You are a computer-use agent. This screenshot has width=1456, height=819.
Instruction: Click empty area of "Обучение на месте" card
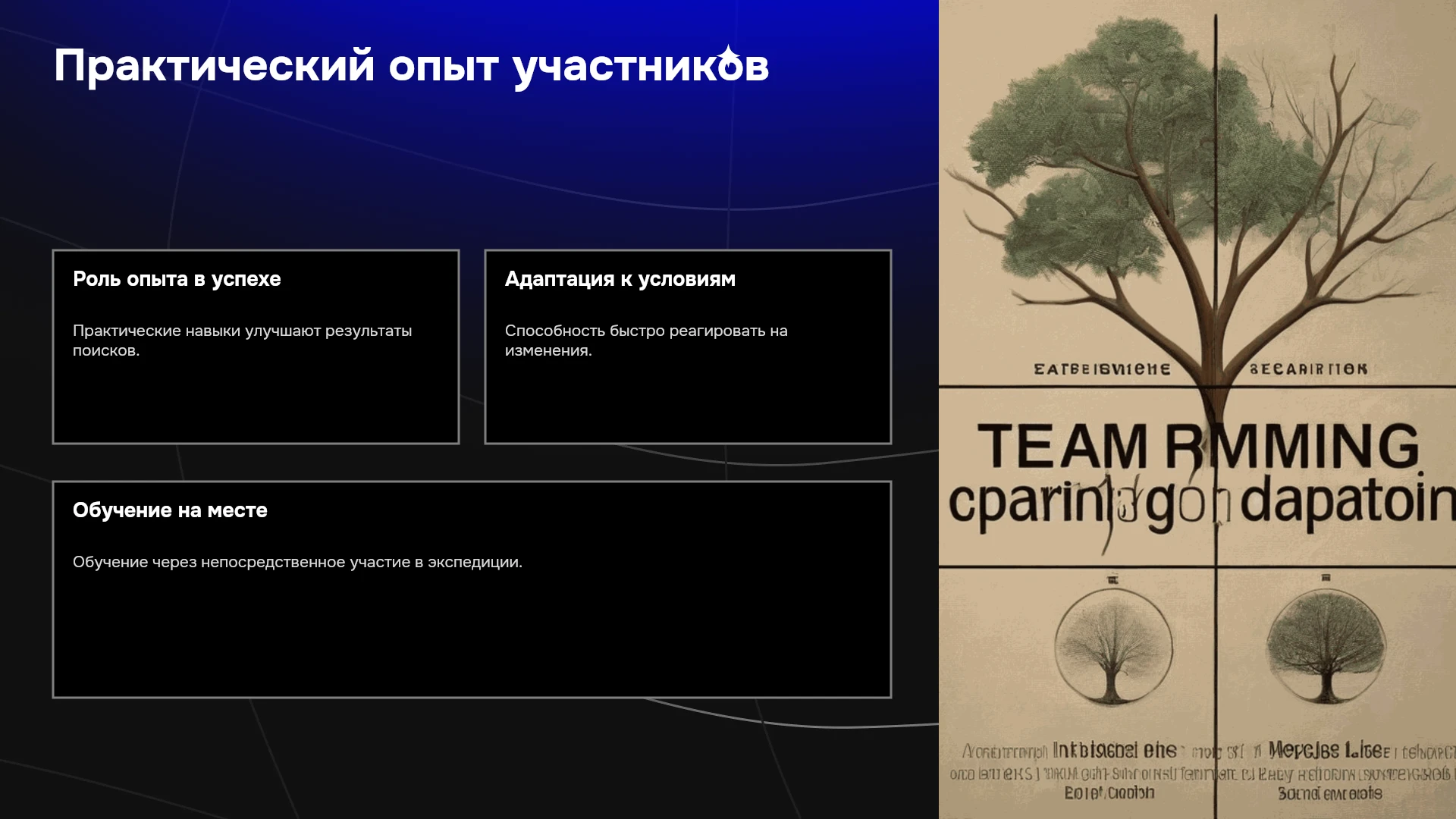[472, 637]
